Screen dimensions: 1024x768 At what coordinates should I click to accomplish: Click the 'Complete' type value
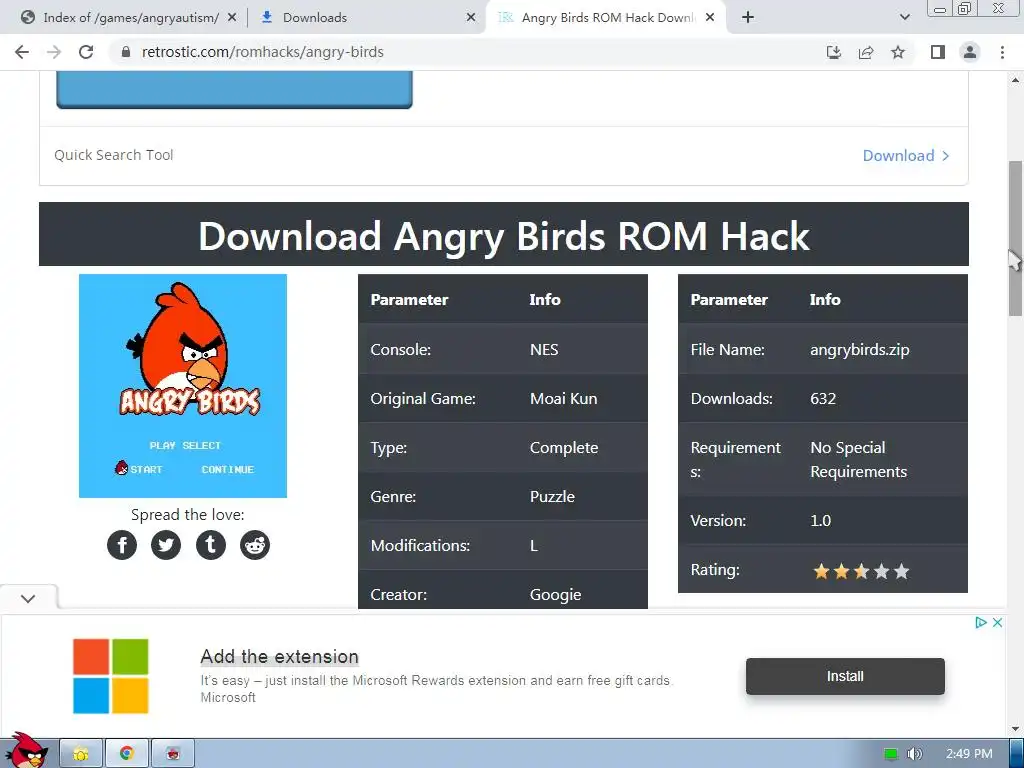[x=564, y=447]
